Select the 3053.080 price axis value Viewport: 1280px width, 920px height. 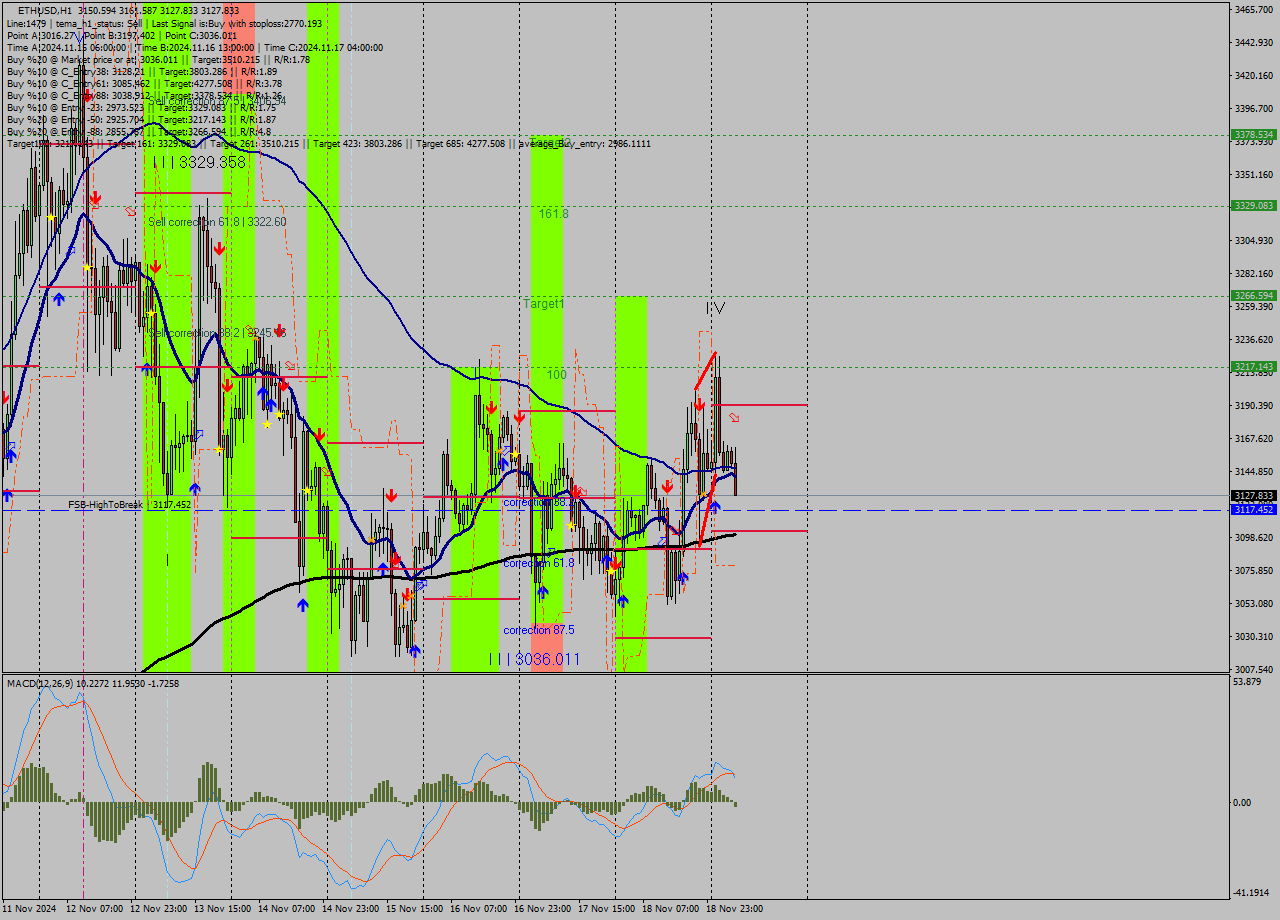(1254, 603)
